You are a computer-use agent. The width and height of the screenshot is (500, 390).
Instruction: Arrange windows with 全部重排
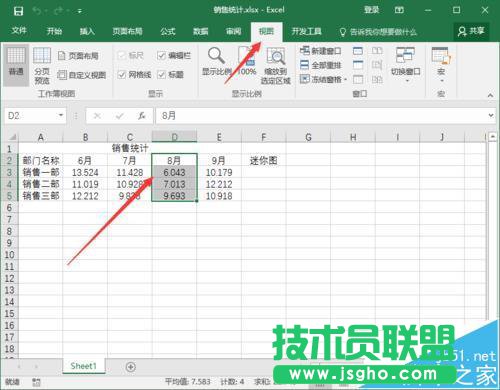[321, 65]
